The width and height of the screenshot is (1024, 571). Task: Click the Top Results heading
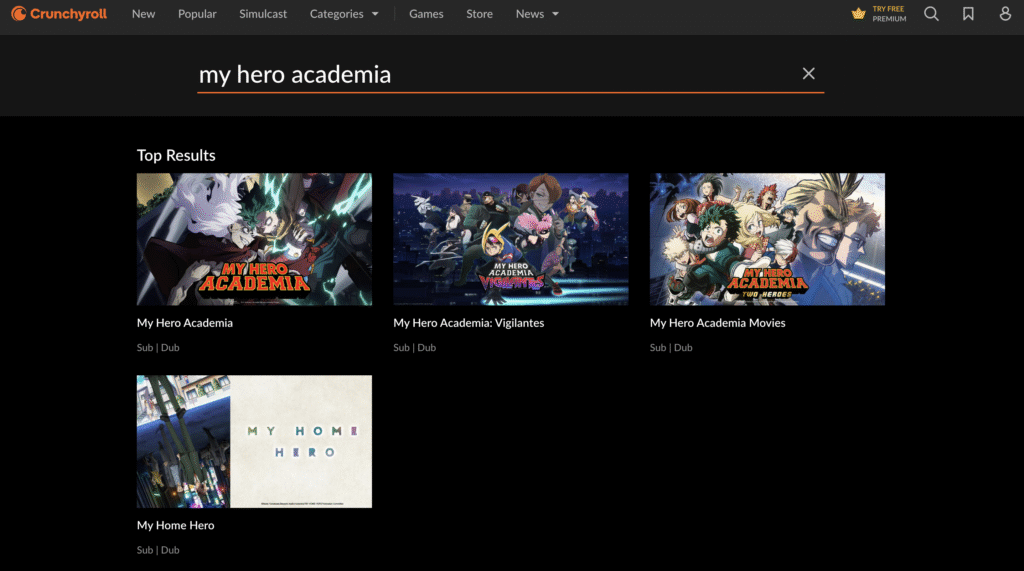176,155
